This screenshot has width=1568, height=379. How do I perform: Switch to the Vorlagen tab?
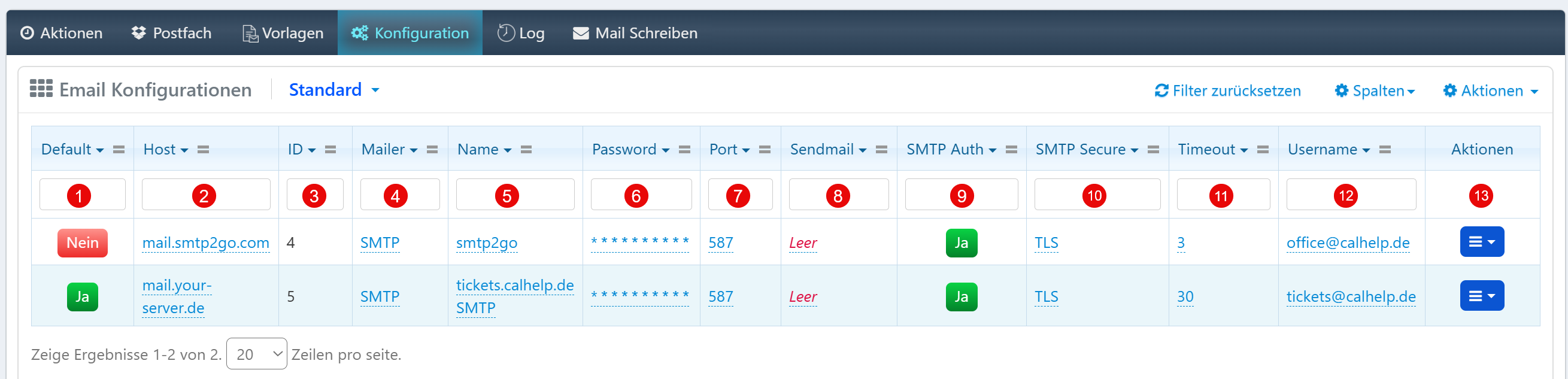pos(283,33)
